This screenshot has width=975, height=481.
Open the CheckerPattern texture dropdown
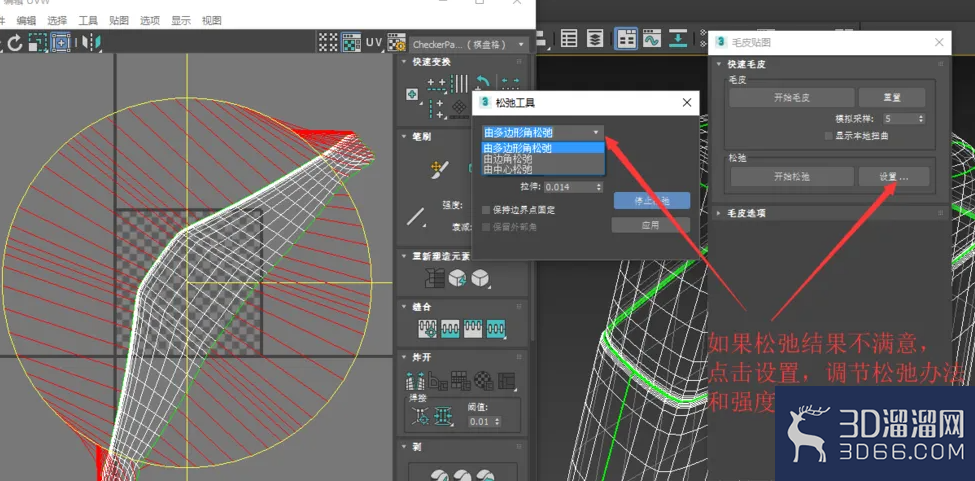tap(469, 45)
